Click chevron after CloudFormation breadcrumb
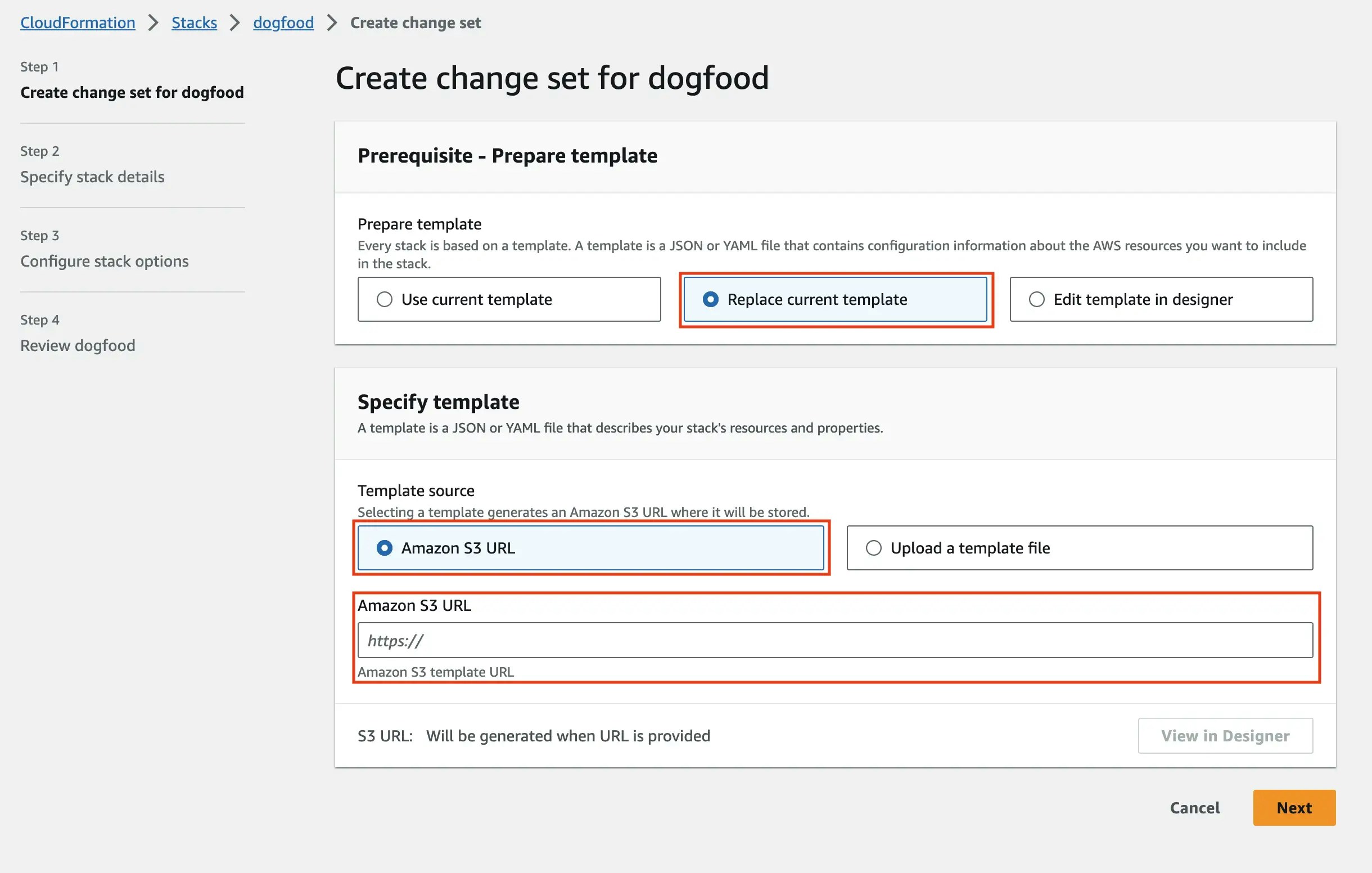The width and height of the screenshot is (1372, 873). 154,23
